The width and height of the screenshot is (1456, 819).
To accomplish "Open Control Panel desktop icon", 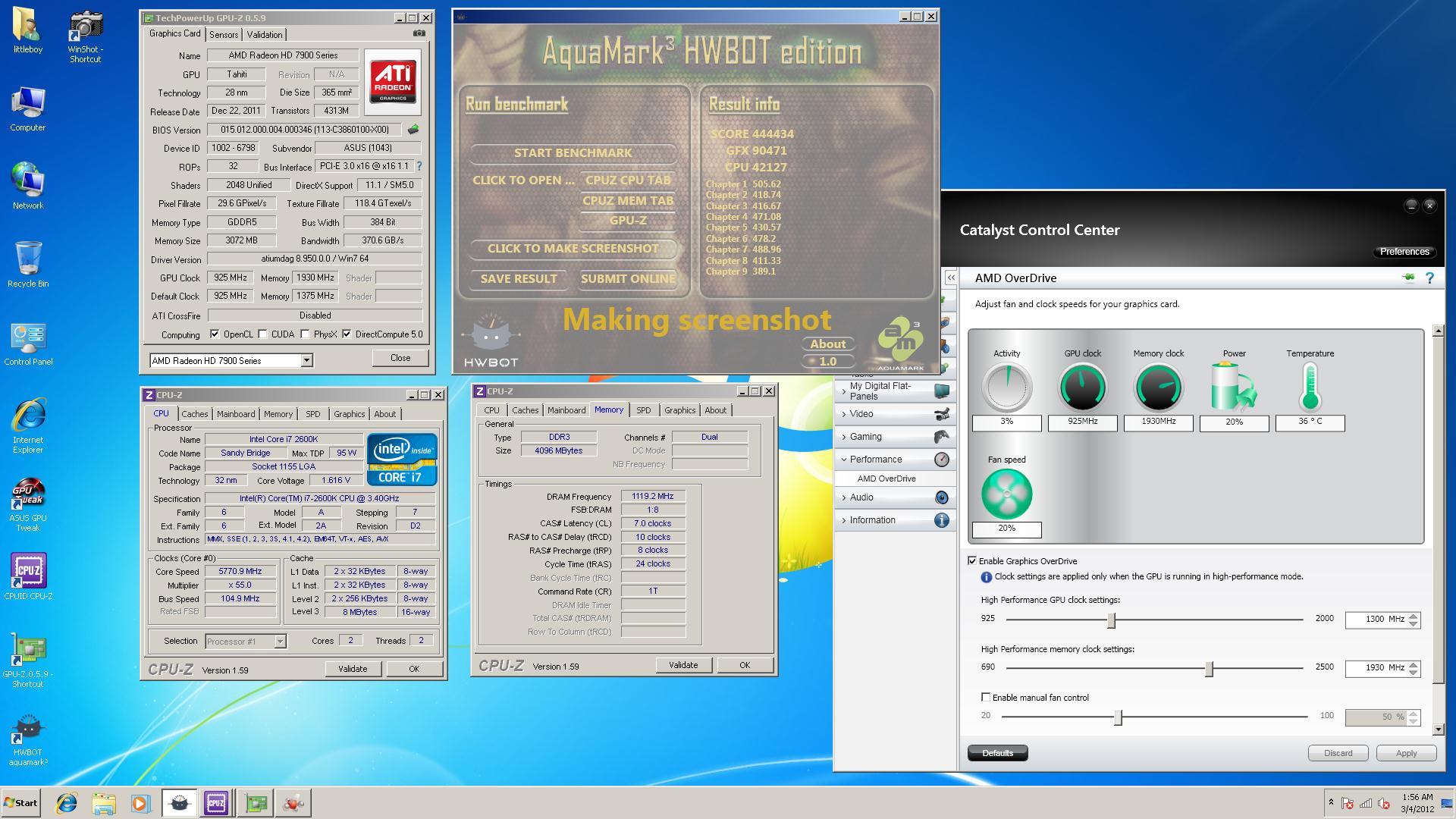I will [27, 344].
